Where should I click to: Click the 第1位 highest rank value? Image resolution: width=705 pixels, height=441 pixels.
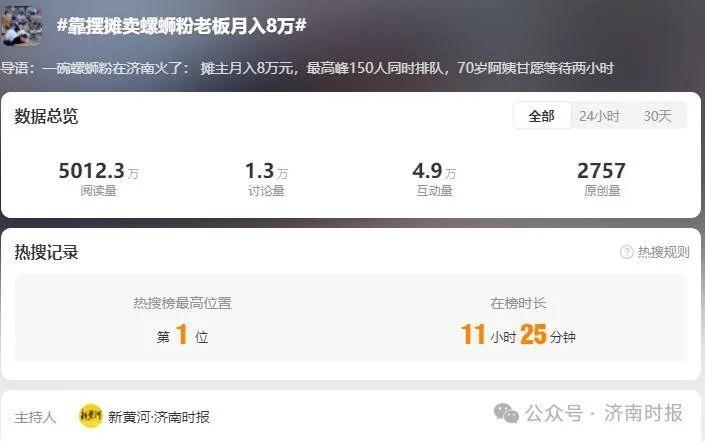coord(183,335)
